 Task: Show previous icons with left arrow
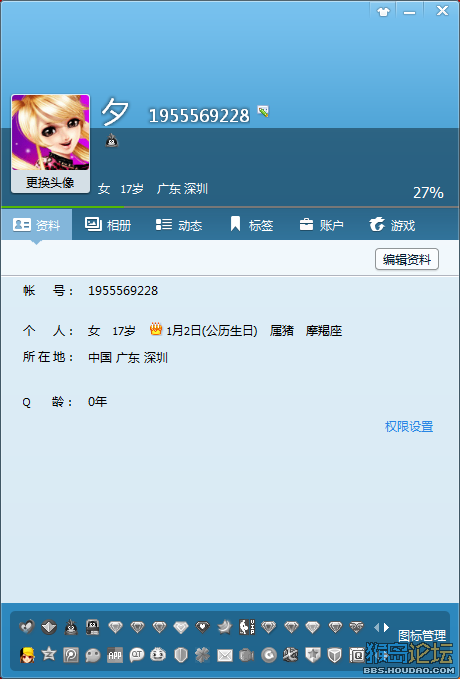(376, 627)
